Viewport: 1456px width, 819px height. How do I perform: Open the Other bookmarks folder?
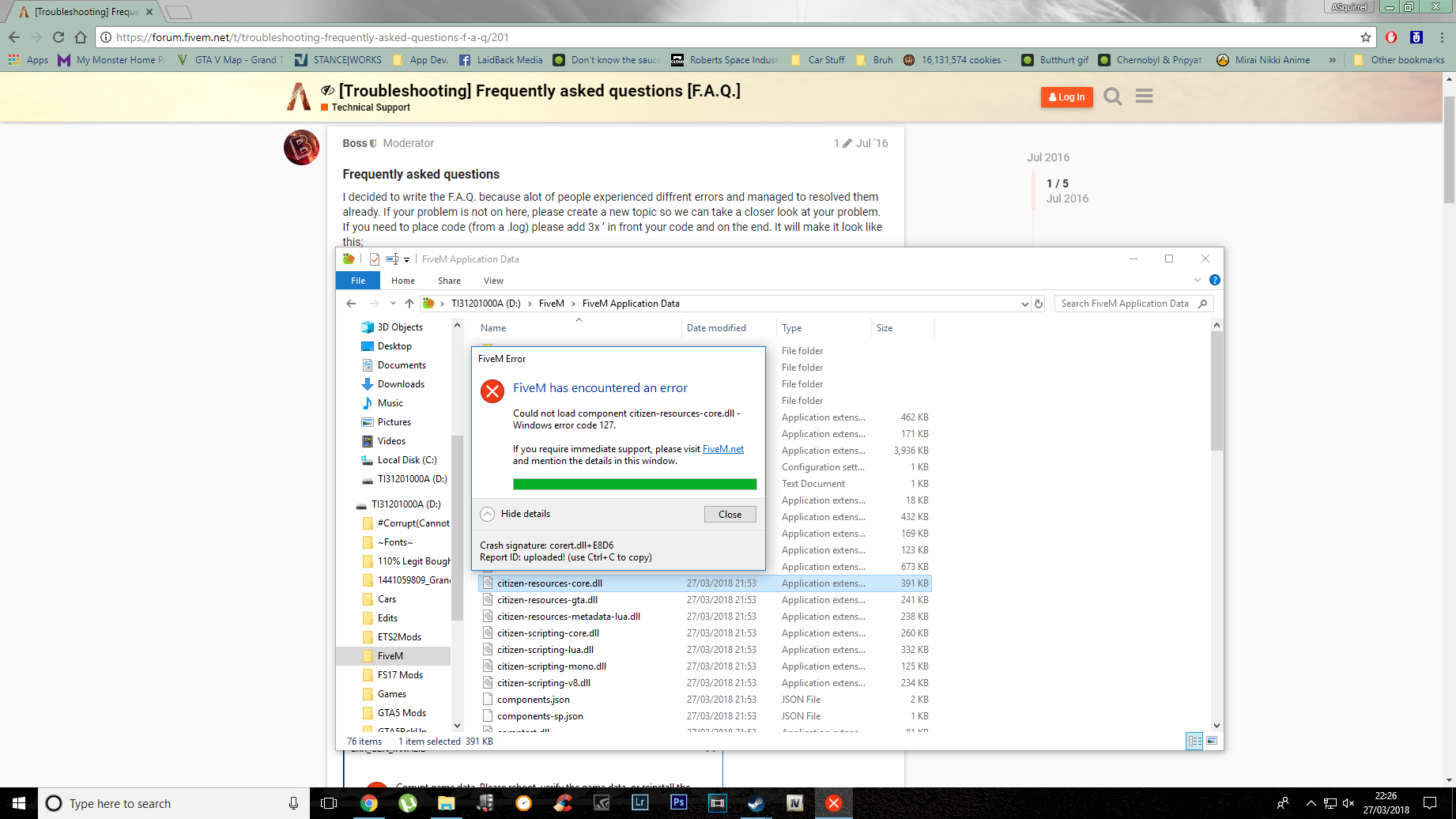coord(1399,60)
